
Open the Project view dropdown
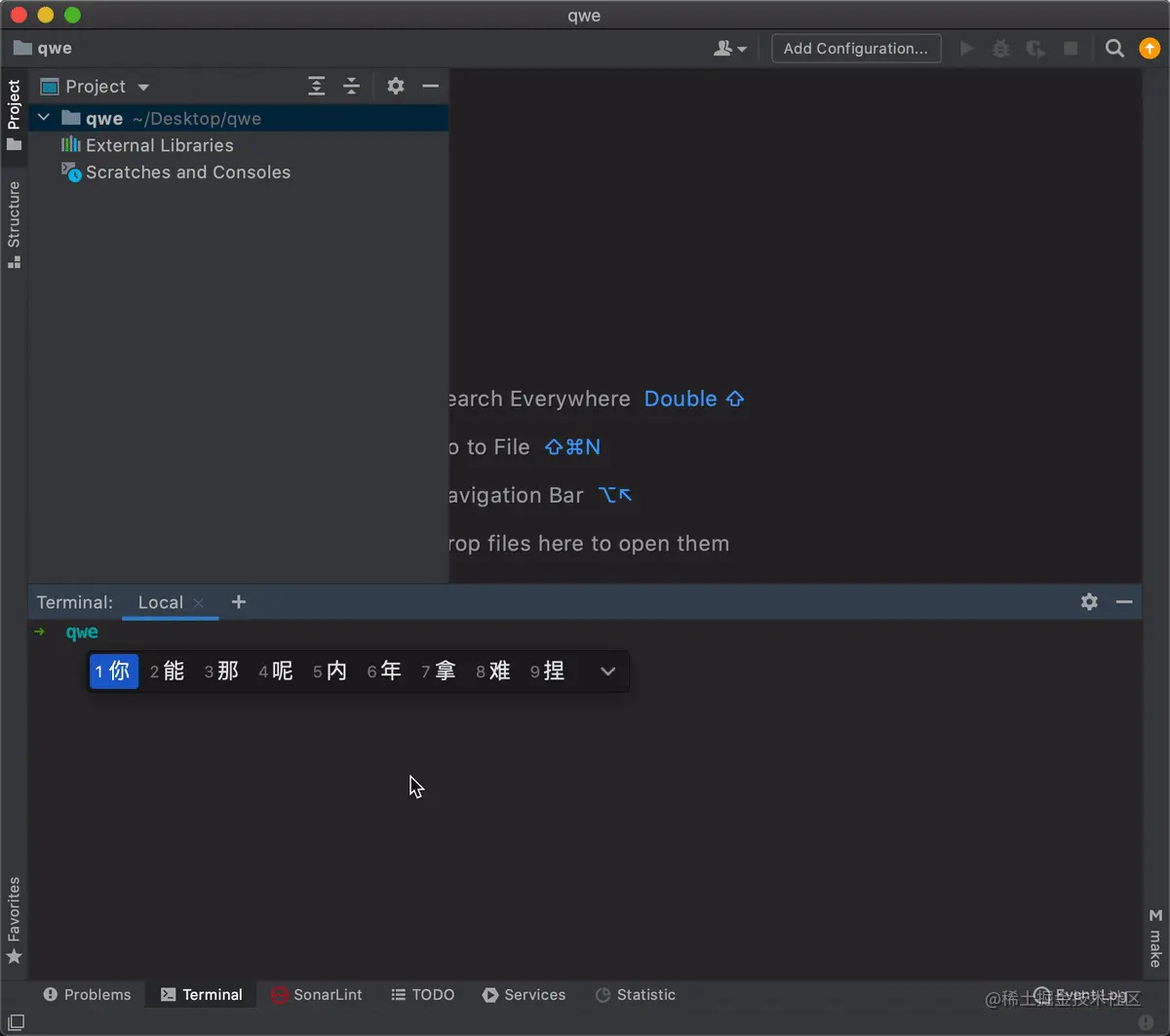click(x=96, y=87)
